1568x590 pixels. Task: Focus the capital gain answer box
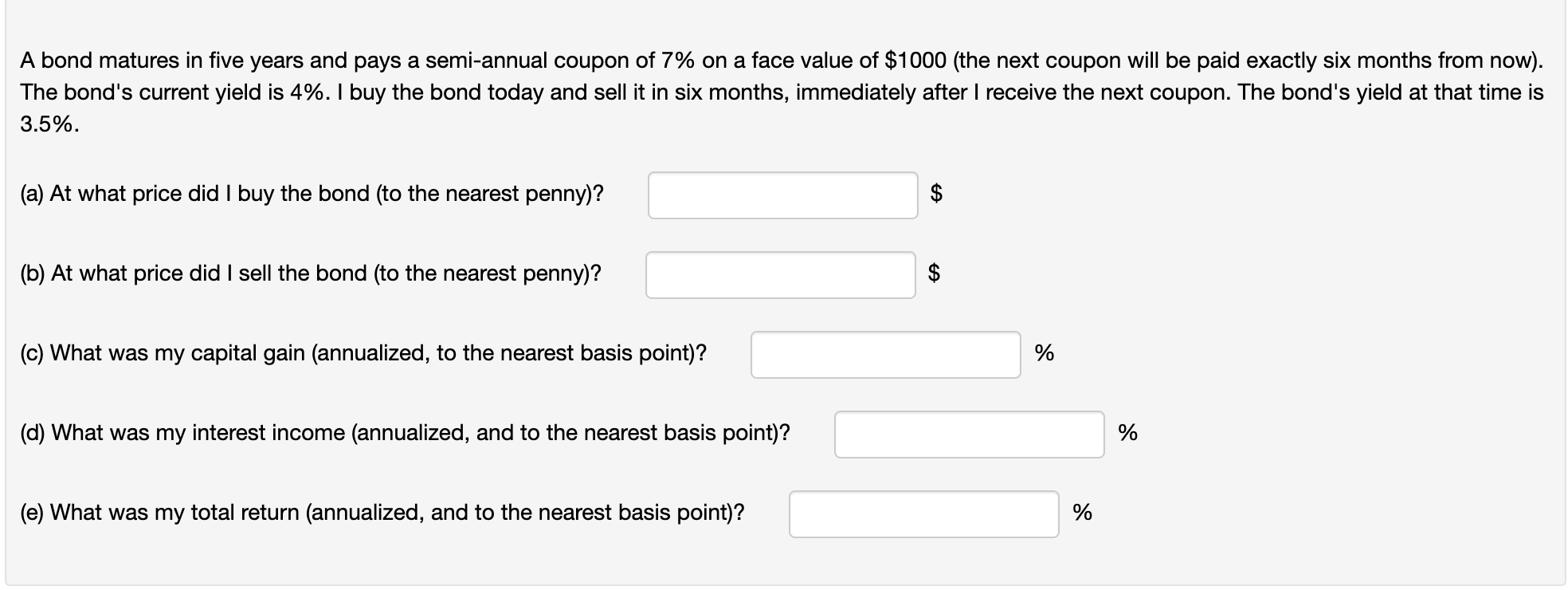point(884,355)
